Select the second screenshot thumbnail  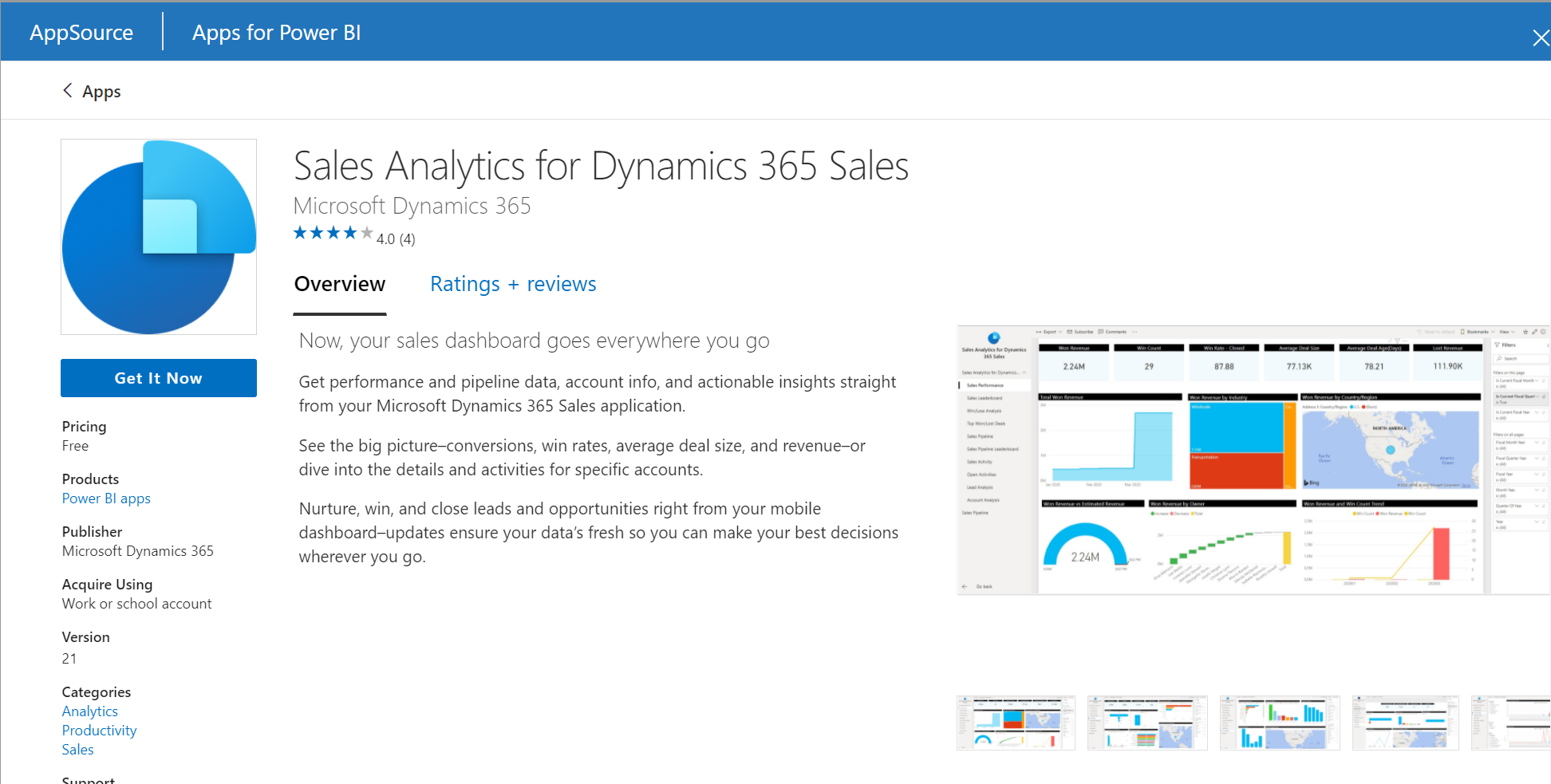(1147, 723)
